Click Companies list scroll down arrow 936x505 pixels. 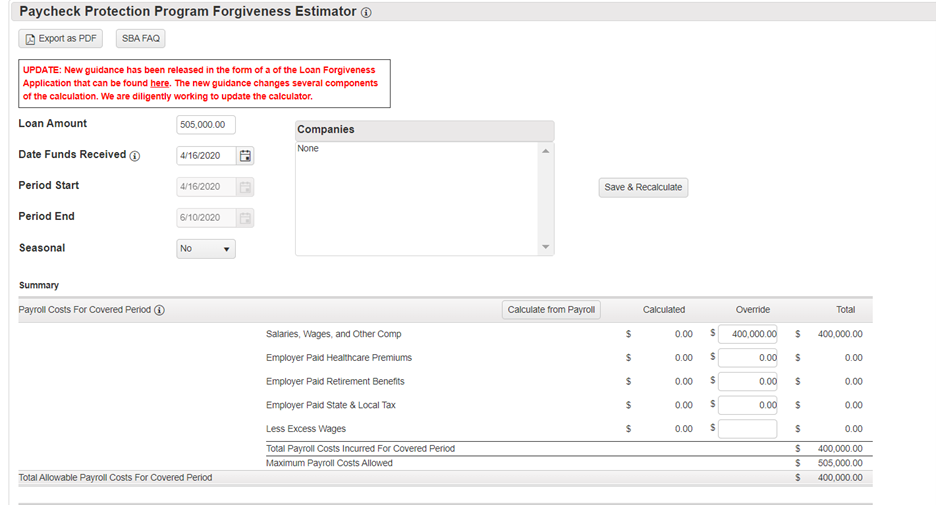coord(546,247)
